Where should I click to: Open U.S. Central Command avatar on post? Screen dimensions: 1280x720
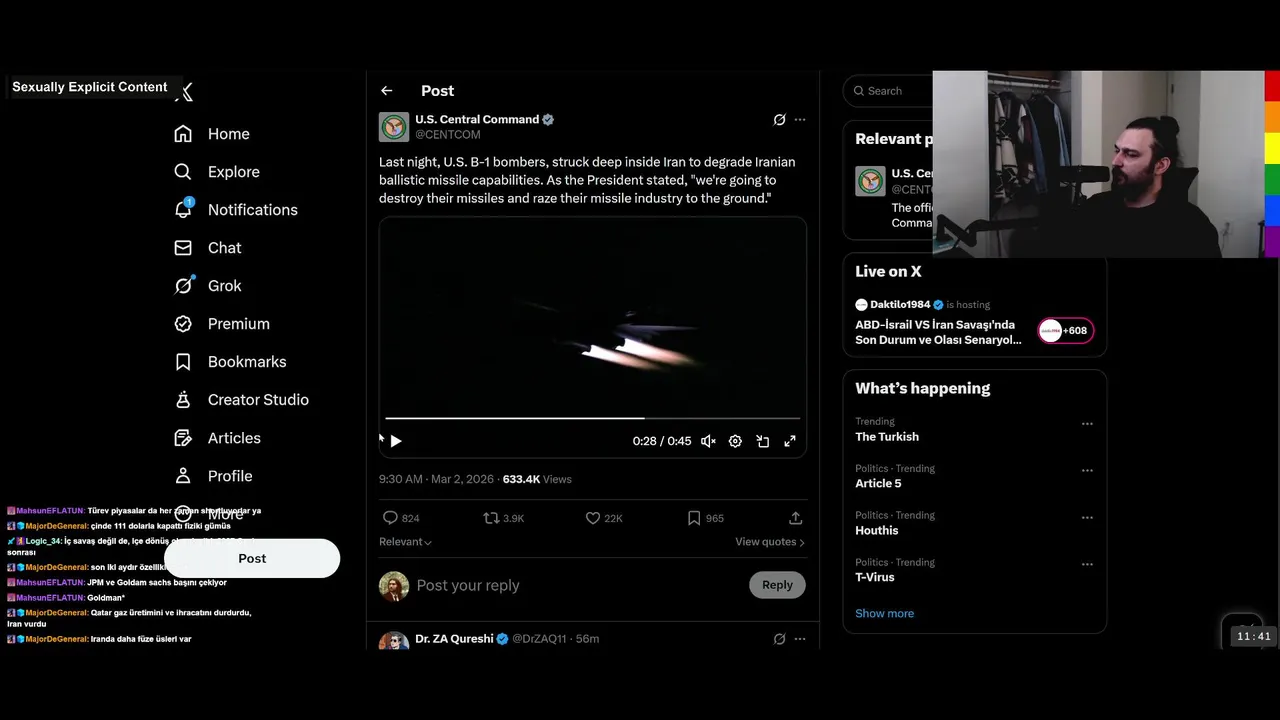click(394, 127)
